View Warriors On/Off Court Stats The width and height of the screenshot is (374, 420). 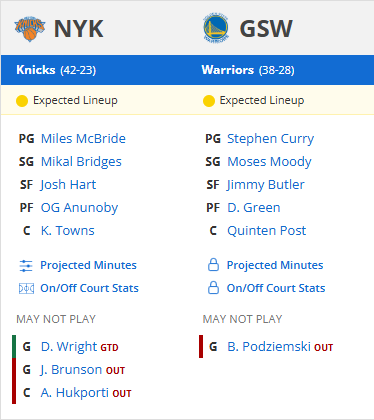[276, 288]
